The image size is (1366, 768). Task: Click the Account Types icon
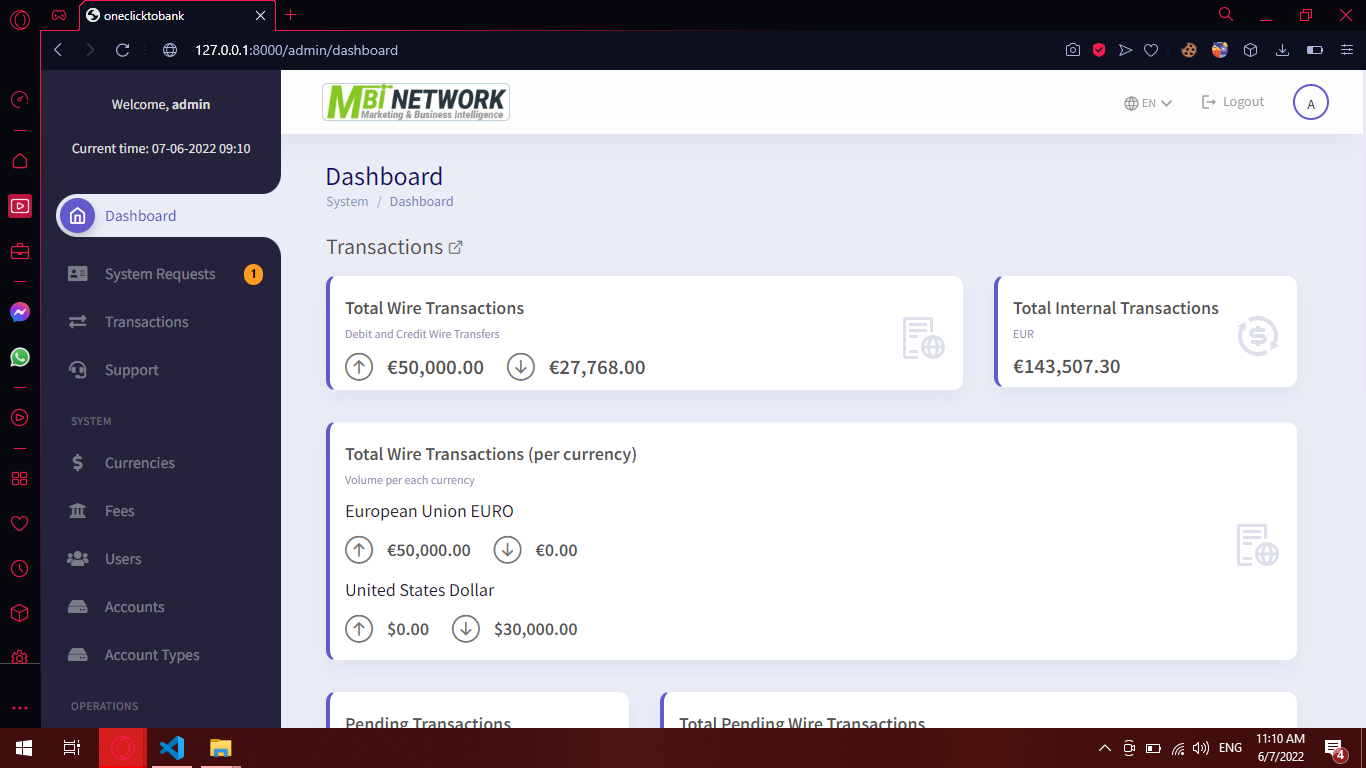(78, 654)
